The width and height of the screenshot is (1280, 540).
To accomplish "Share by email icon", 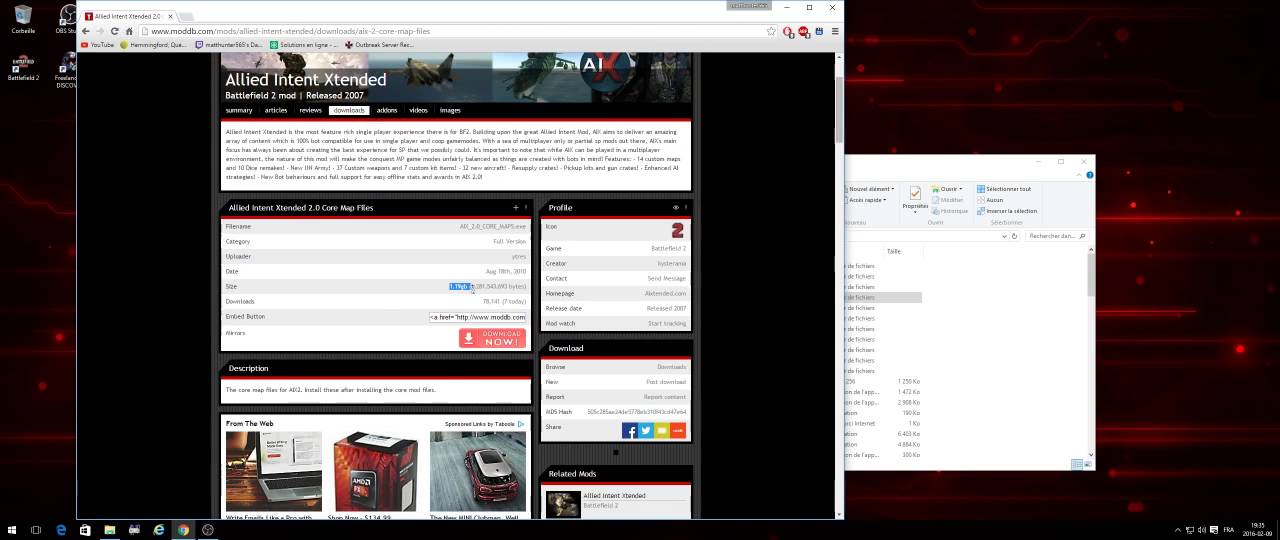I will coord(662,430).
